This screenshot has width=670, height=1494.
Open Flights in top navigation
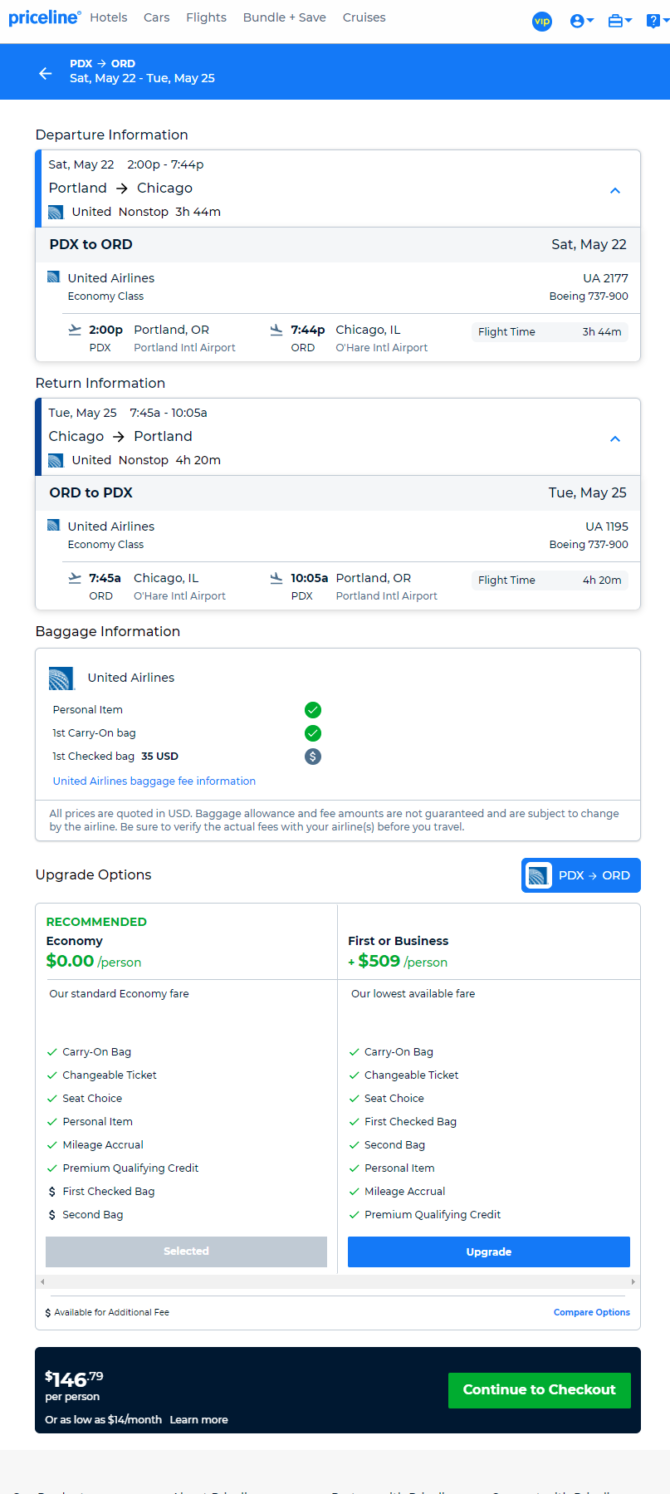click(206, 18)
